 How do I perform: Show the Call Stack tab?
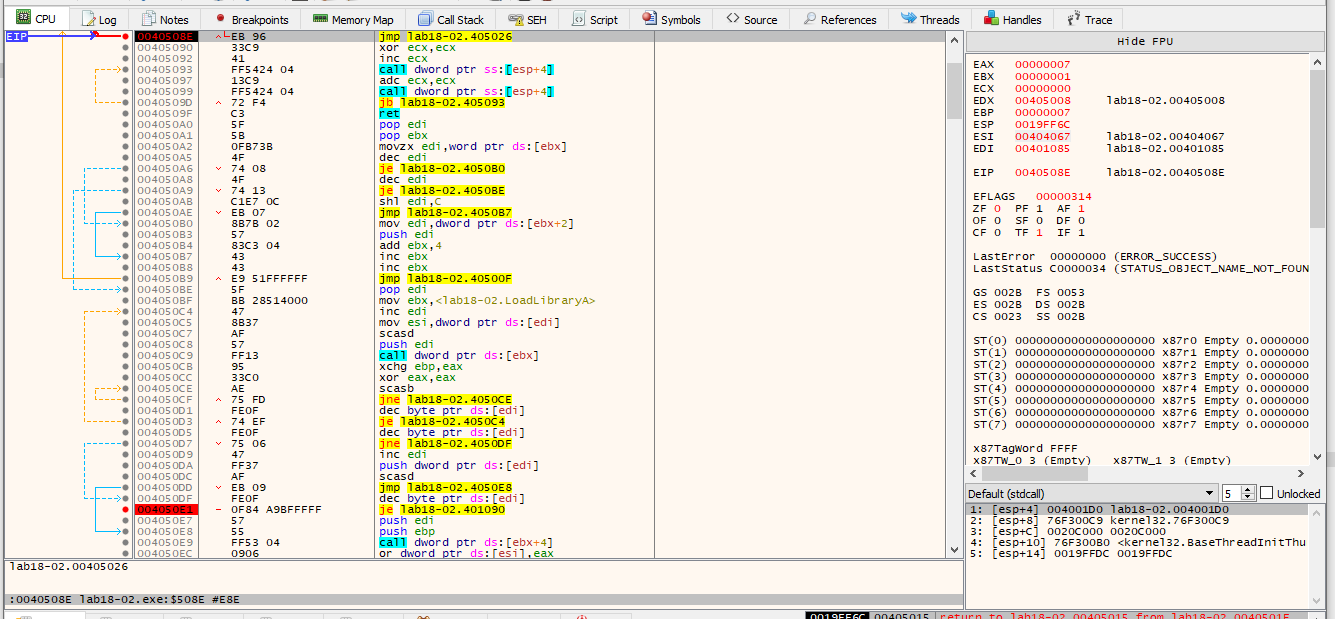pyautogui.click(x=451, y=19)
